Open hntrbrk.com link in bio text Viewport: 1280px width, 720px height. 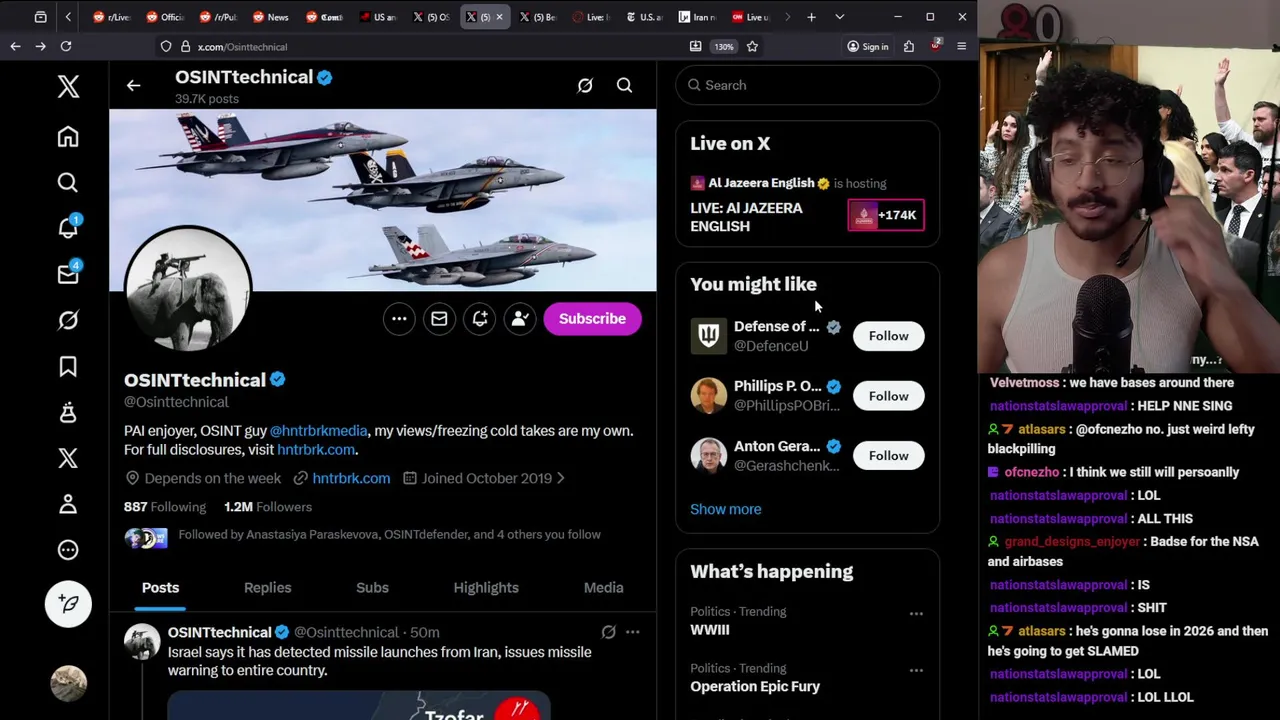tap(316, 450)
